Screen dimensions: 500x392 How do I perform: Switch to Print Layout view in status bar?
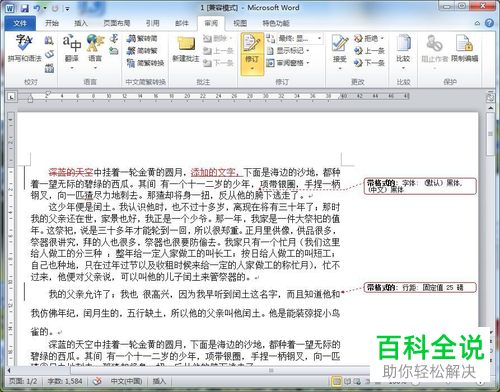[336, 381]
